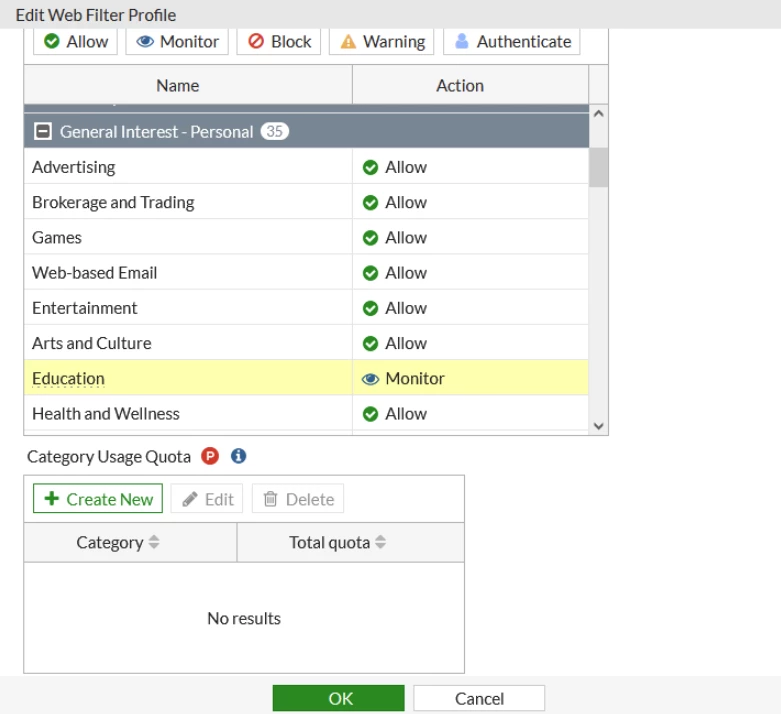Viewport: 781px width, 714px height.
Task: Select the Entertainment category row
Action: point(306,308)
